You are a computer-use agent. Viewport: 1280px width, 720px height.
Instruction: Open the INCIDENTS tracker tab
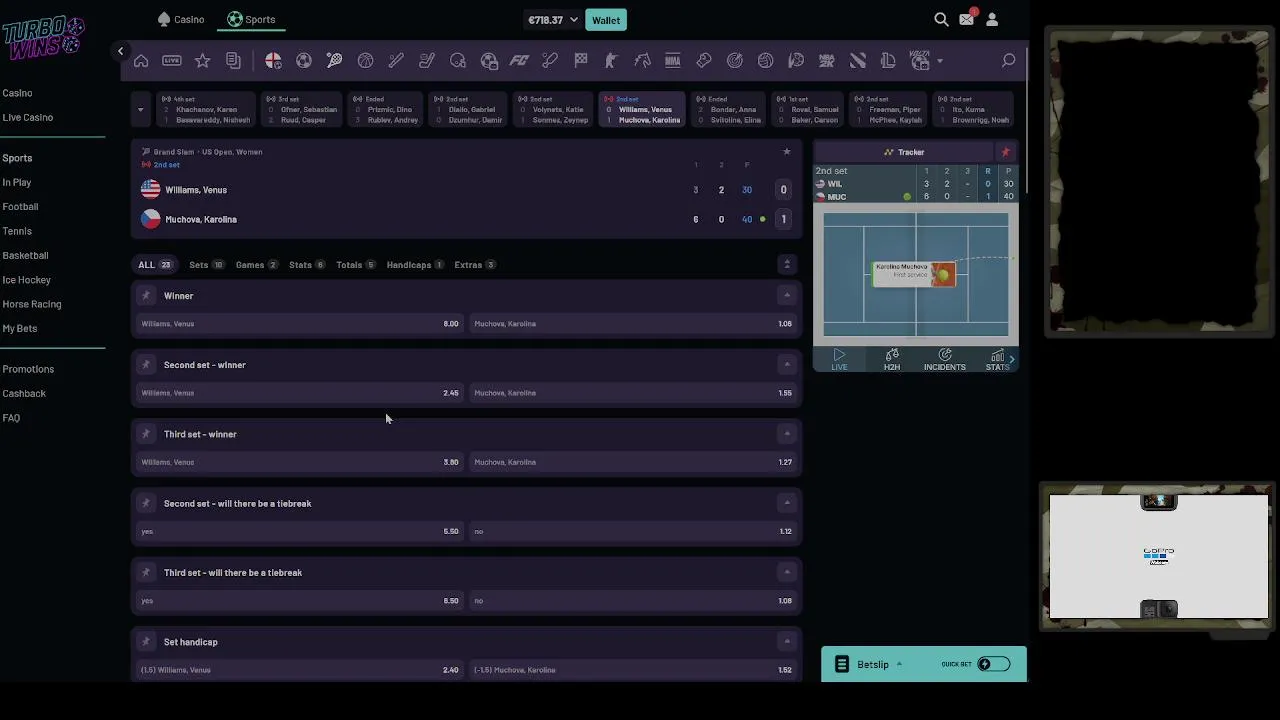tap(944, 360)
